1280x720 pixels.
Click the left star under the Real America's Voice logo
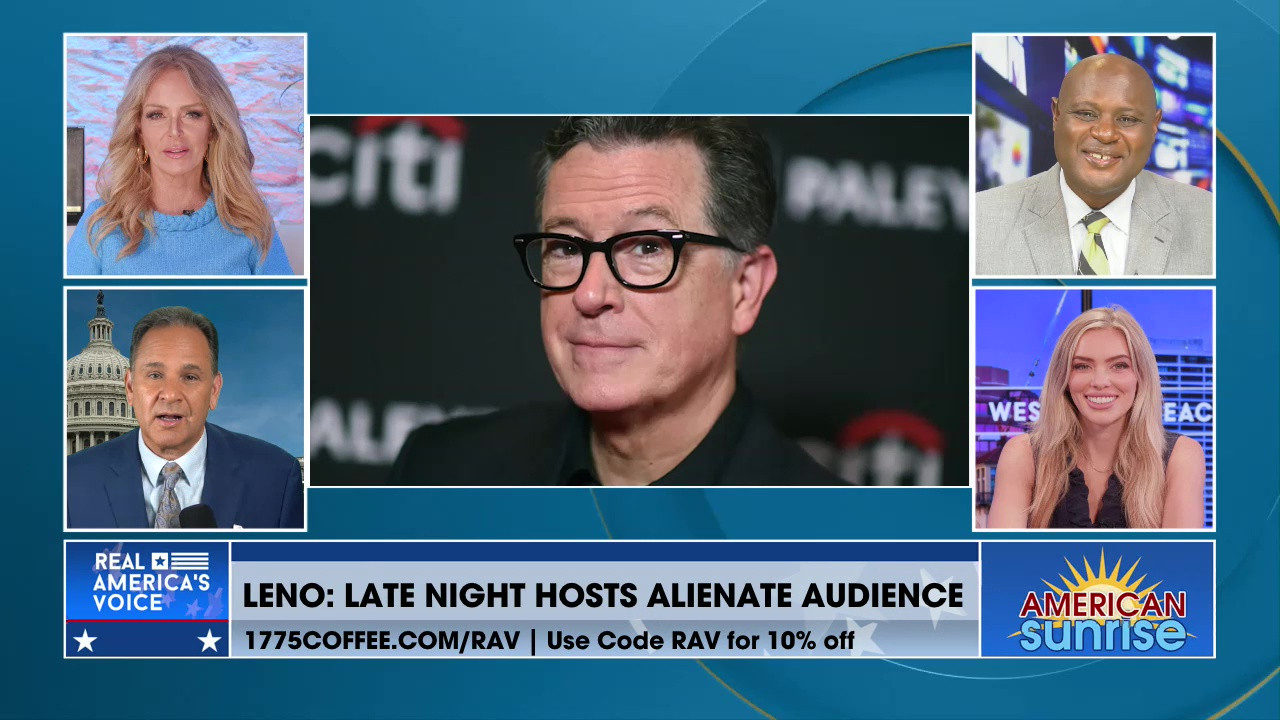click(x=86, y=641)
